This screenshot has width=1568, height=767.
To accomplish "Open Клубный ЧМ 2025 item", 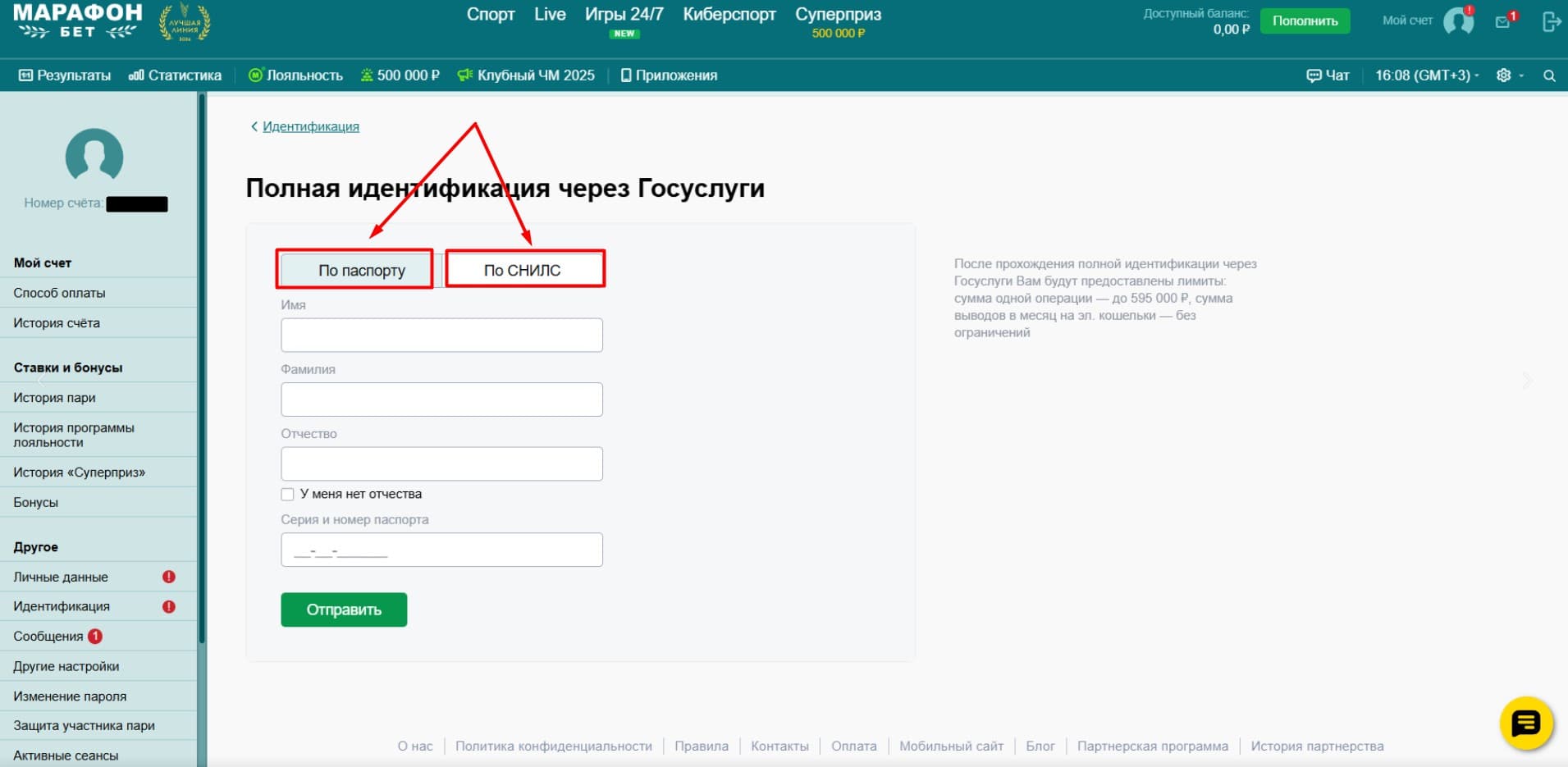I will click(526, 75).
